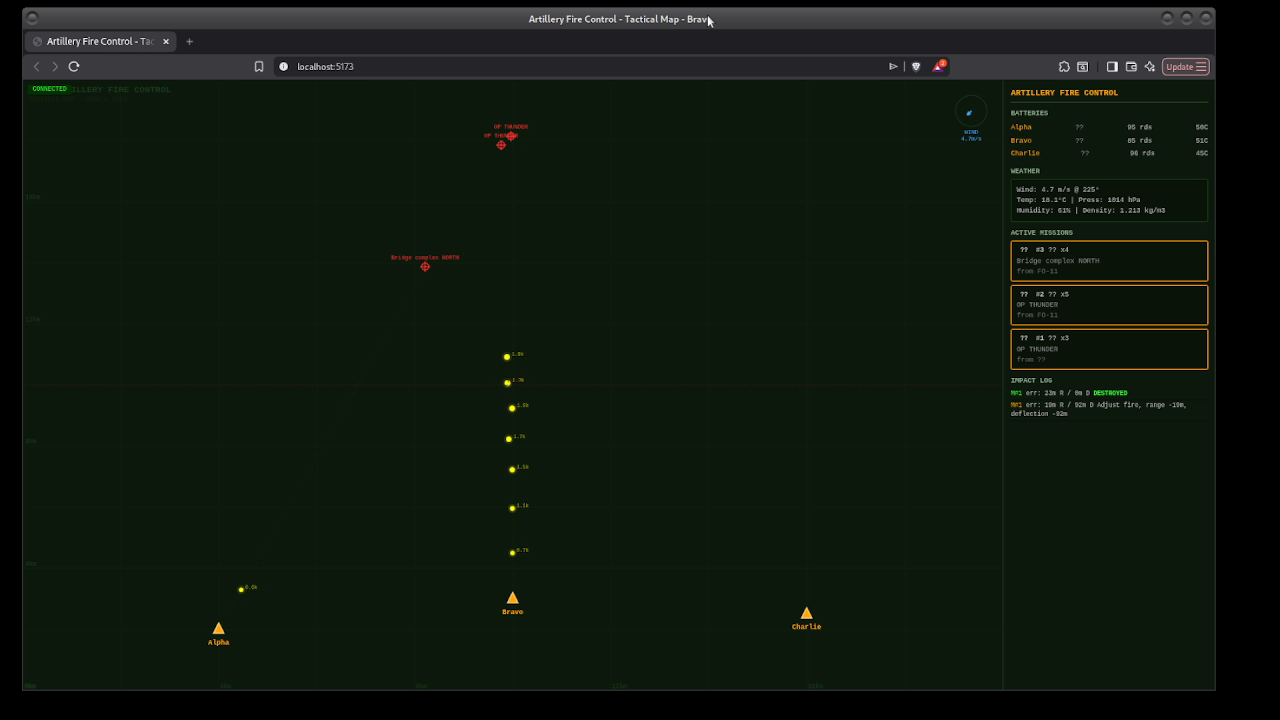Image resolution: width=1280 pixels, height=720 pixels.
Task: Open the browser extensions puzzle icon
Action: (x=1063, y=66)
